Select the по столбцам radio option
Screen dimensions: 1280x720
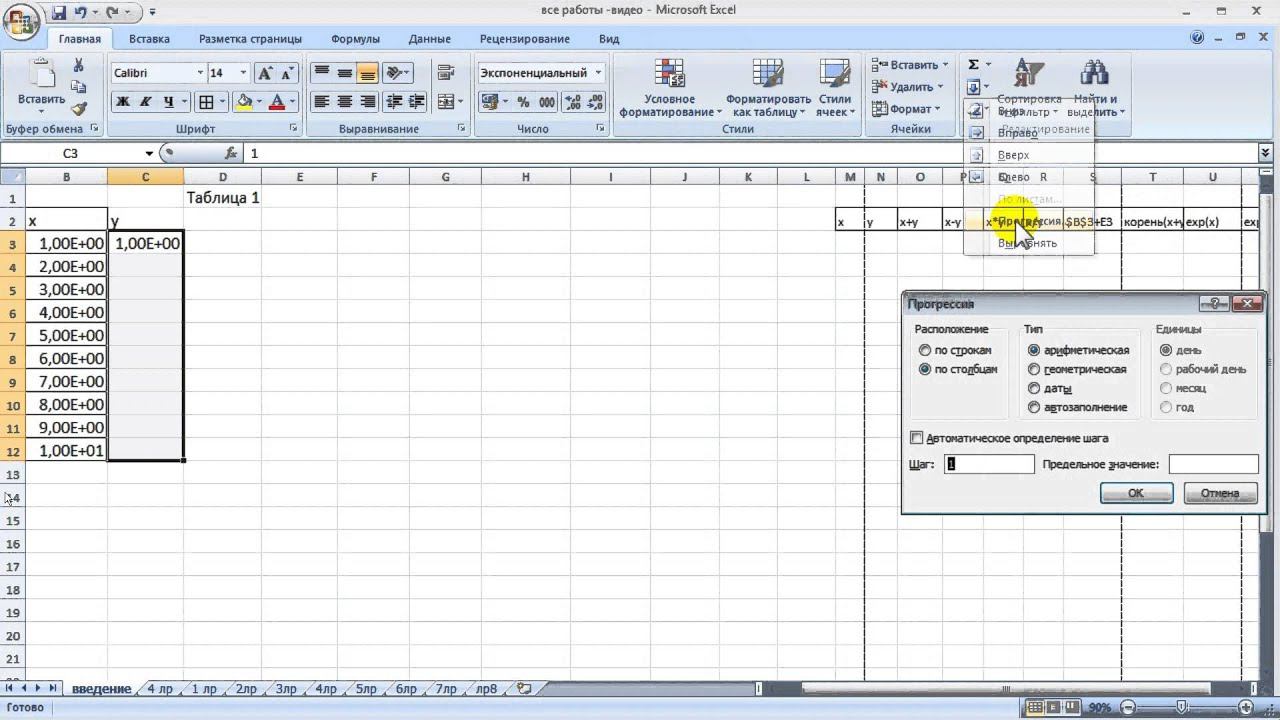pyautogui.click(x=924, y=369)
